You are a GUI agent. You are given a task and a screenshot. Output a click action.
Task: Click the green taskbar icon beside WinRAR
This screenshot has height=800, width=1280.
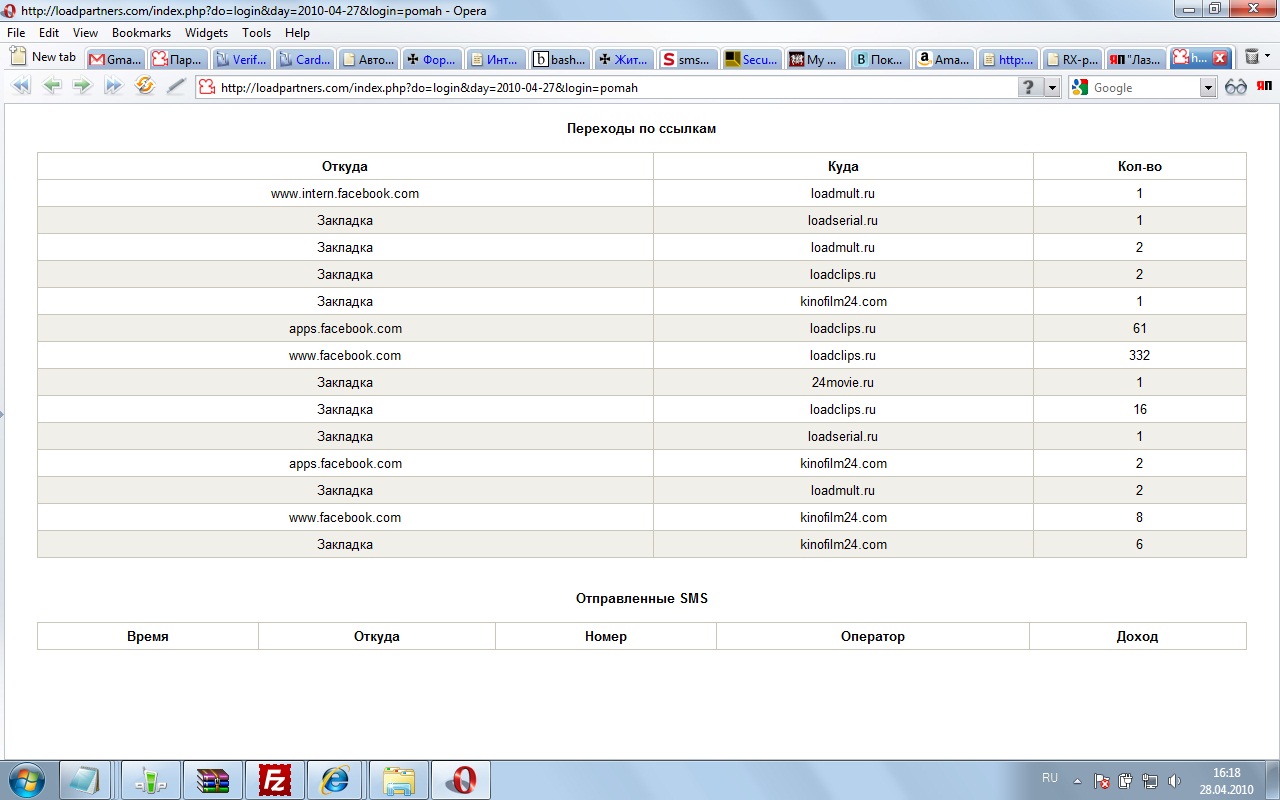coord(150,780)
